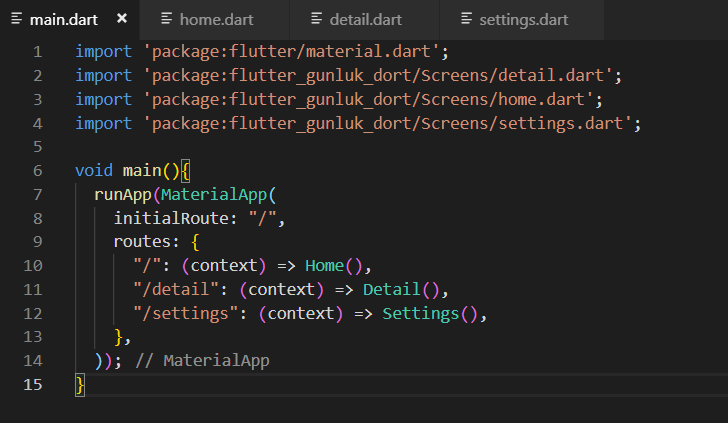
Task: Click the 'routes' property name
Action: pyautogui.click(x=142, y=242)
